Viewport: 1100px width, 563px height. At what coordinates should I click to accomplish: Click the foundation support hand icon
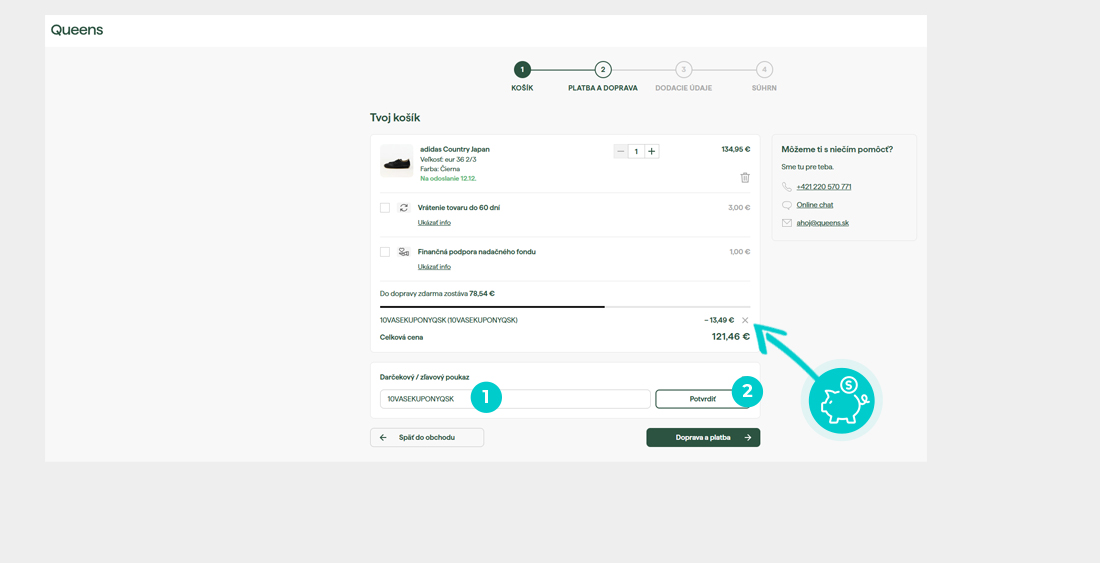tap(404, 252)
